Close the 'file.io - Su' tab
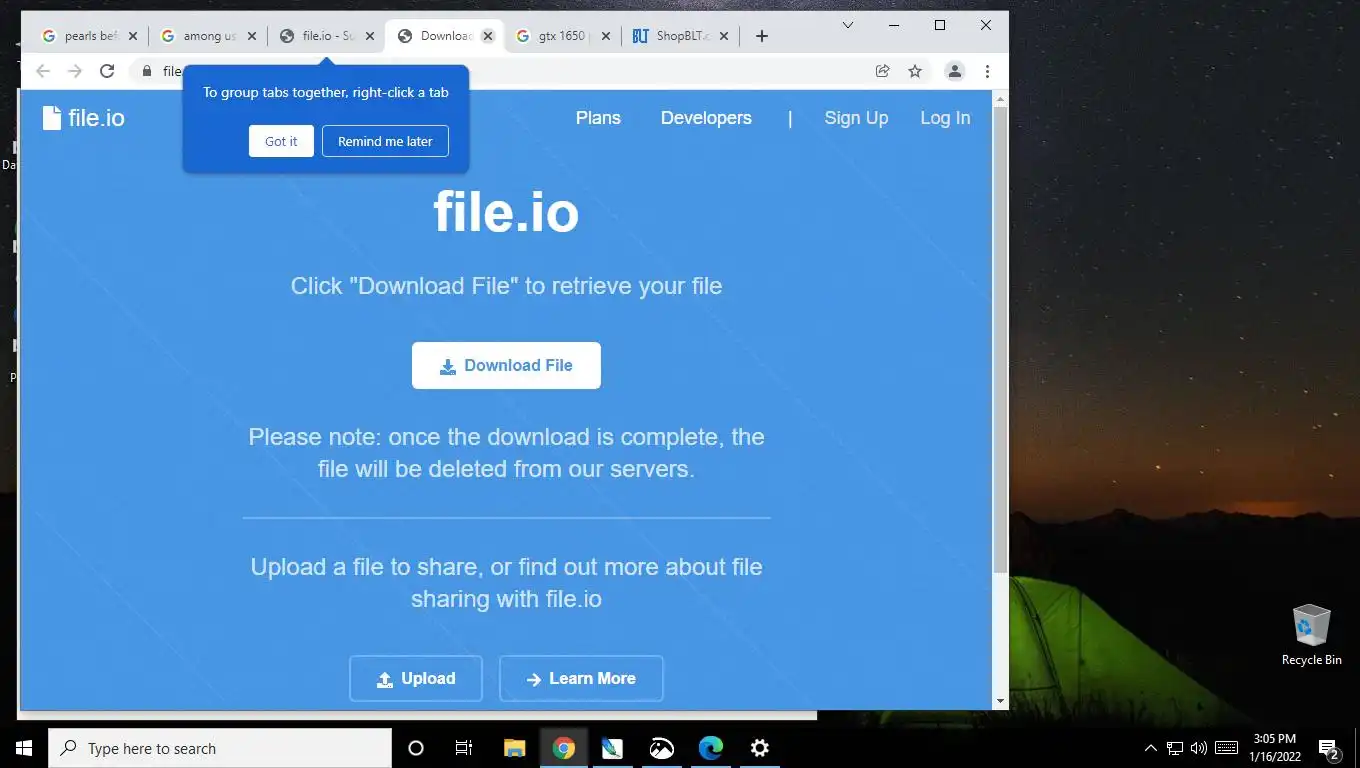Image resolution: width=1360 pixels, height=768 pixels. (x=370, y=36)
